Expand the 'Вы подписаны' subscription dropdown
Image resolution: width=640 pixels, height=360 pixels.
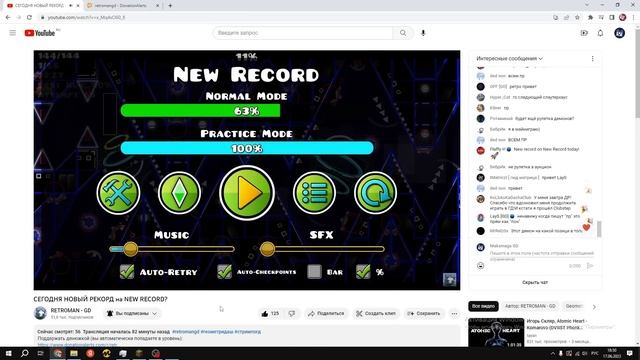click(132, 313)
